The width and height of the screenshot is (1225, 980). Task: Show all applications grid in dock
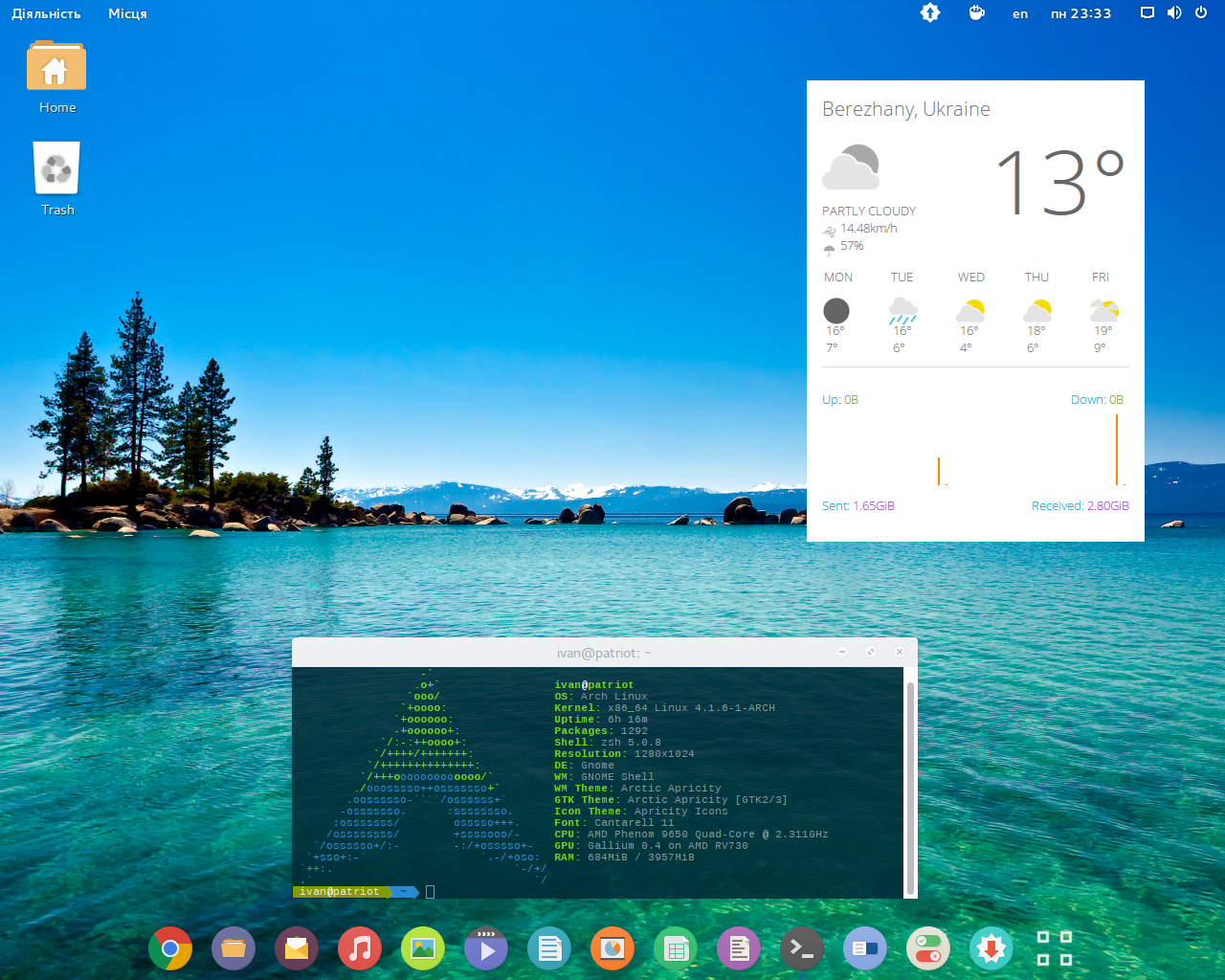pos(1055,948)
